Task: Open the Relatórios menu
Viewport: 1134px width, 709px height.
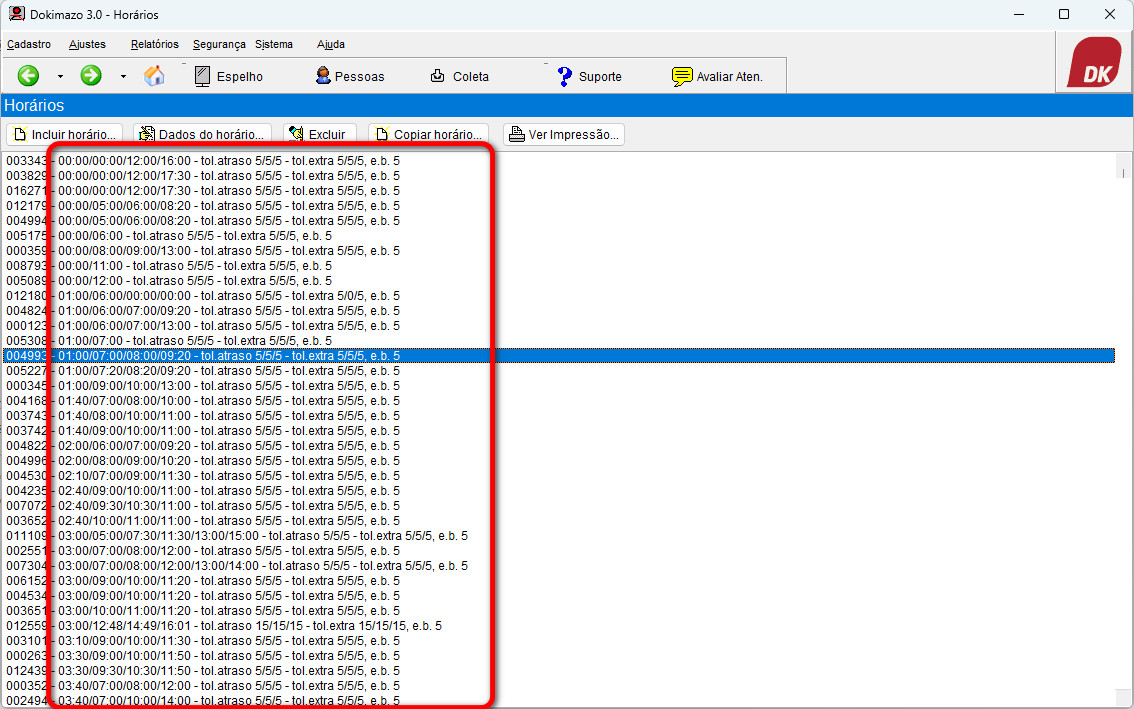Action: tap(154, 44)
